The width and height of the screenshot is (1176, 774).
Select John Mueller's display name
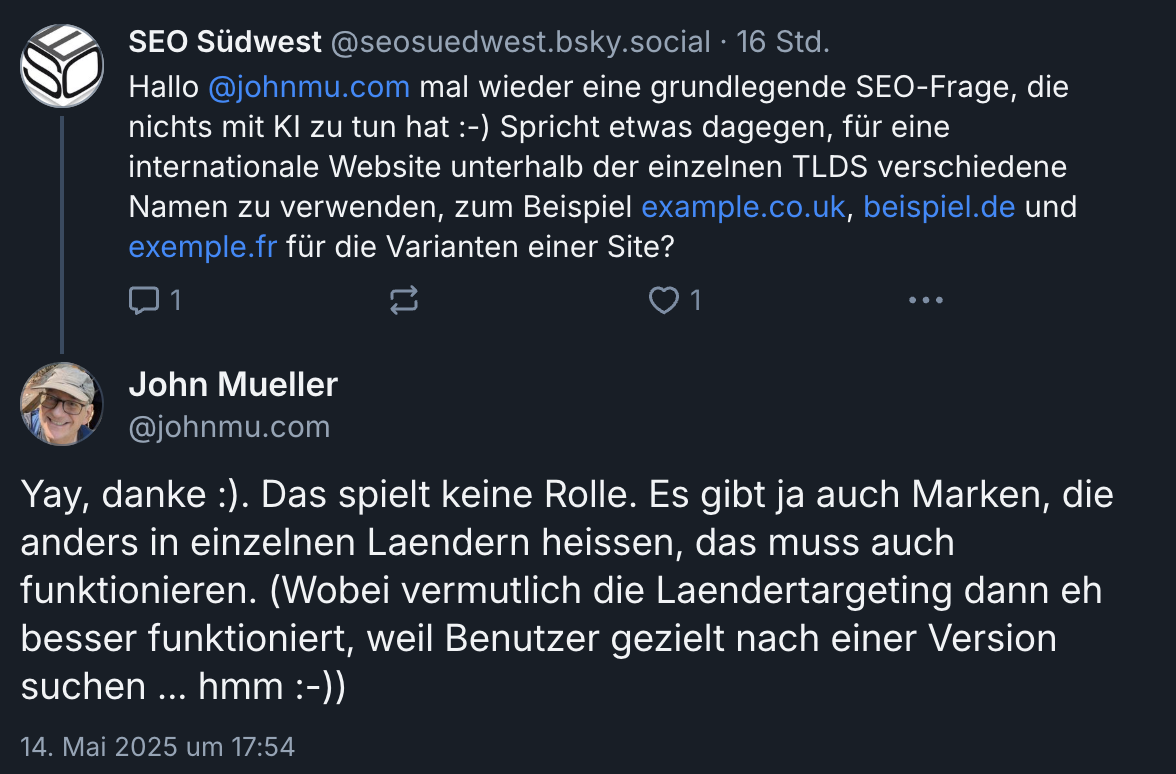point(233,384)
